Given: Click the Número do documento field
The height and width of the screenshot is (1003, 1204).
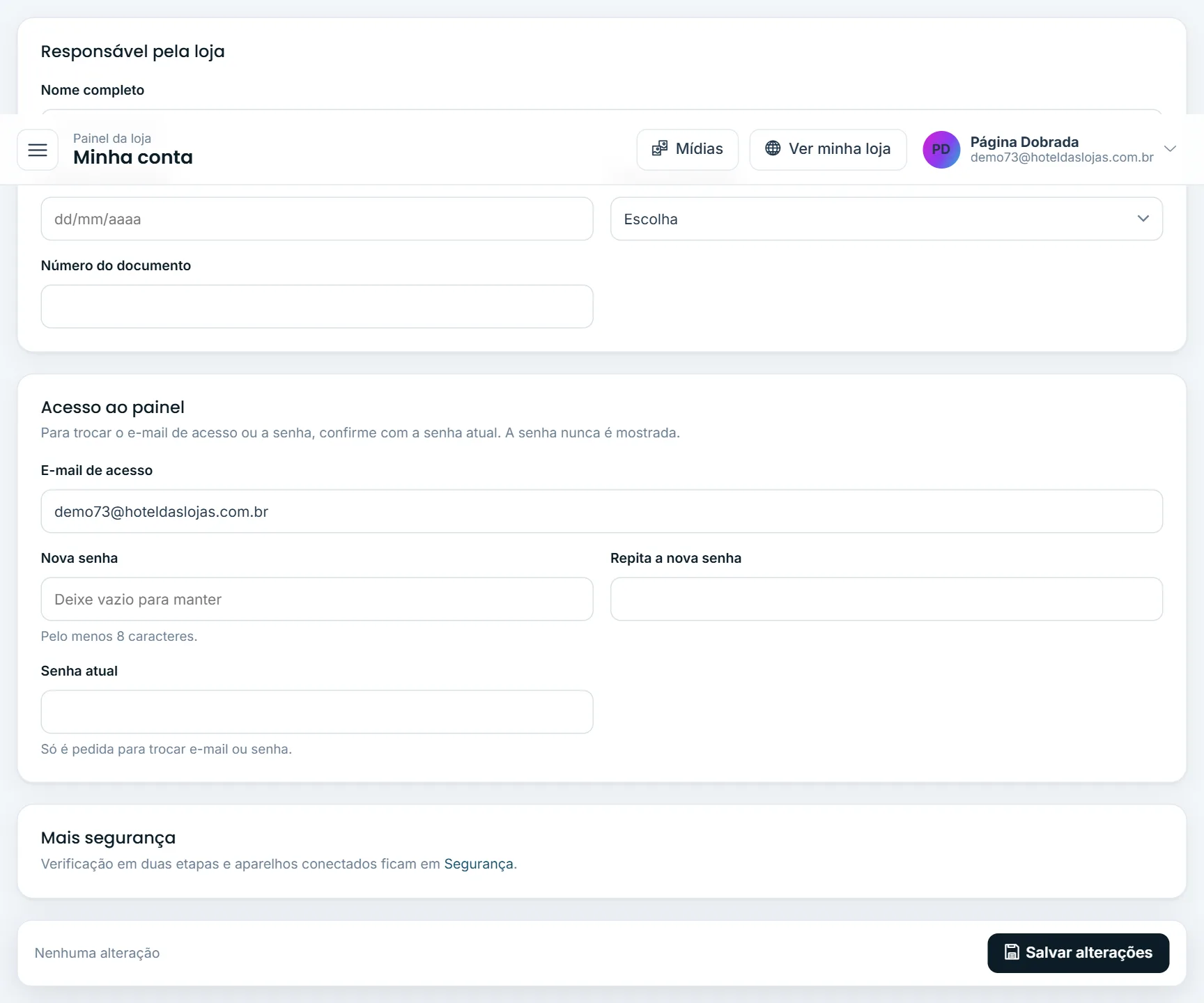Looking at the screenshot, I should point(317,306).
